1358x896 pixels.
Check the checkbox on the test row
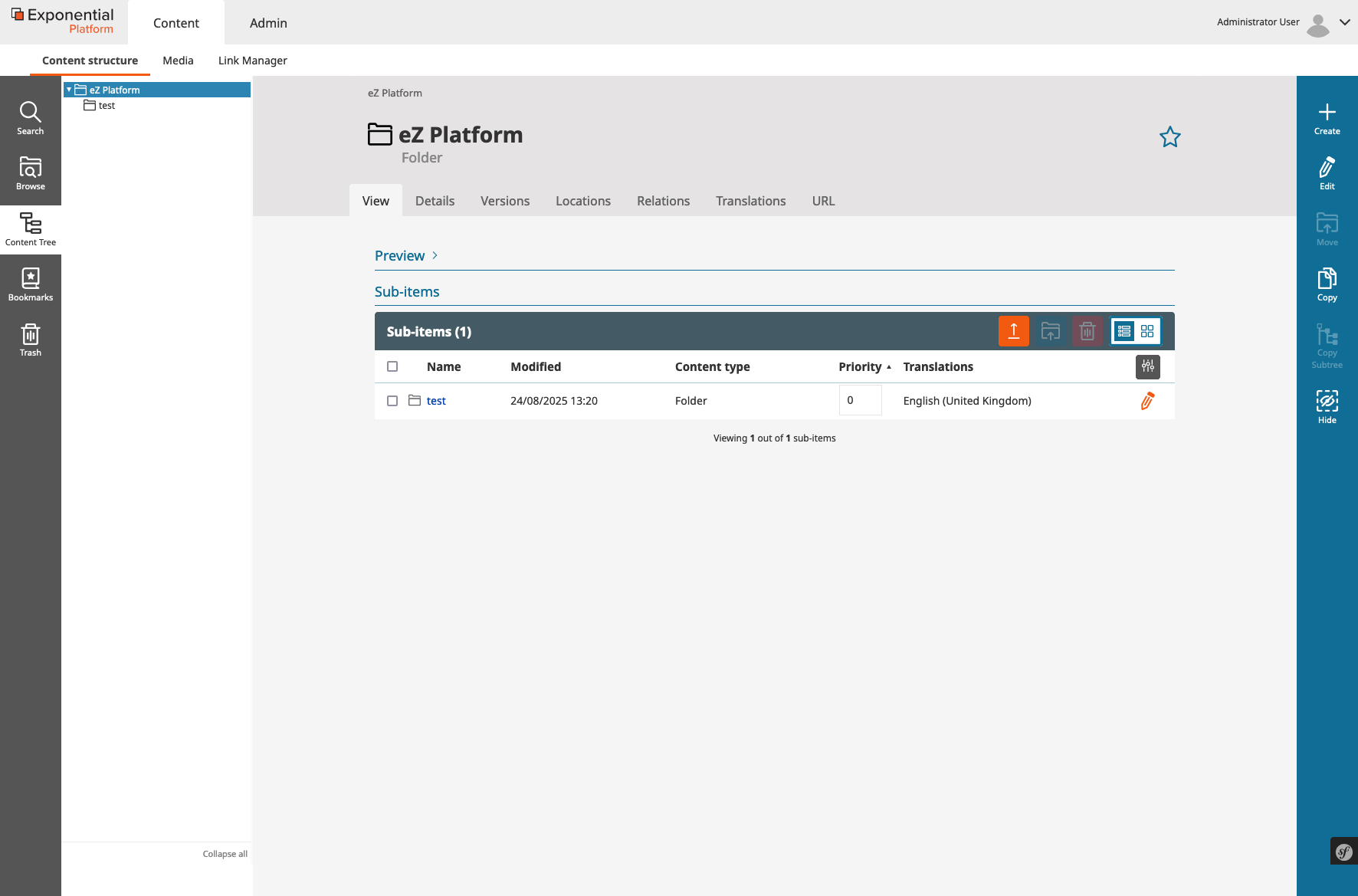click(392, 400)
